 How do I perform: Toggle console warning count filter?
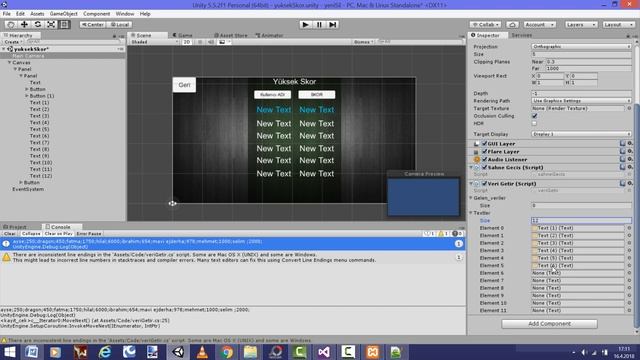(443, 234)
